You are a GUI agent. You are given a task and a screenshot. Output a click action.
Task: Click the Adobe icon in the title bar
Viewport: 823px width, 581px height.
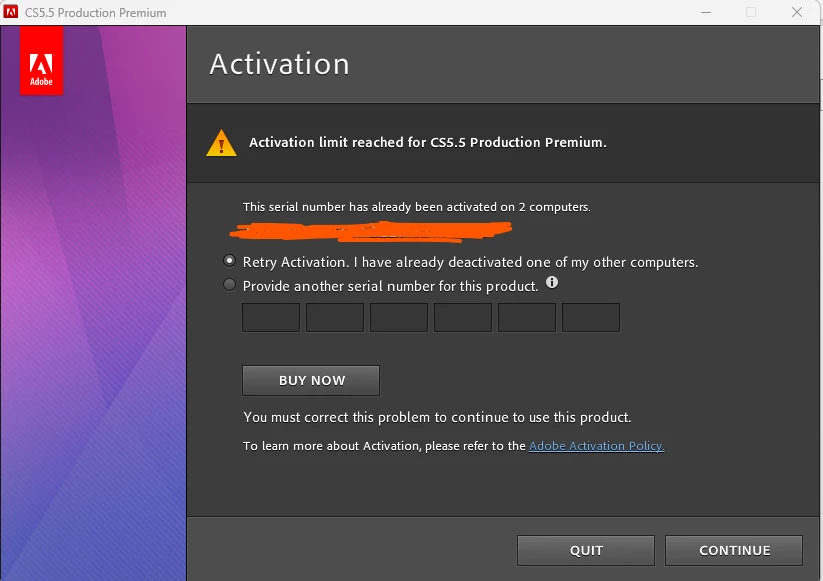pyautogui.click(x=10, y=12)
